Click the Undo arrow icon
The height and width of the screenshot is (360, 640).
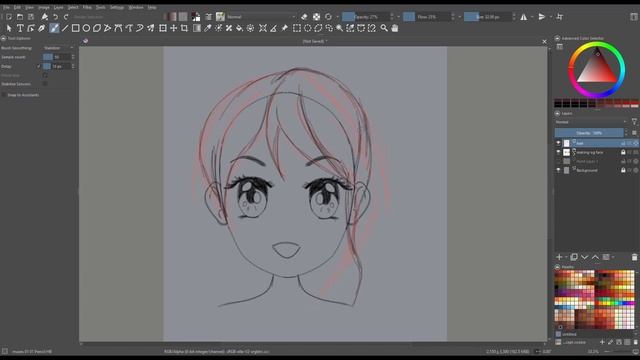click(55, 17)
